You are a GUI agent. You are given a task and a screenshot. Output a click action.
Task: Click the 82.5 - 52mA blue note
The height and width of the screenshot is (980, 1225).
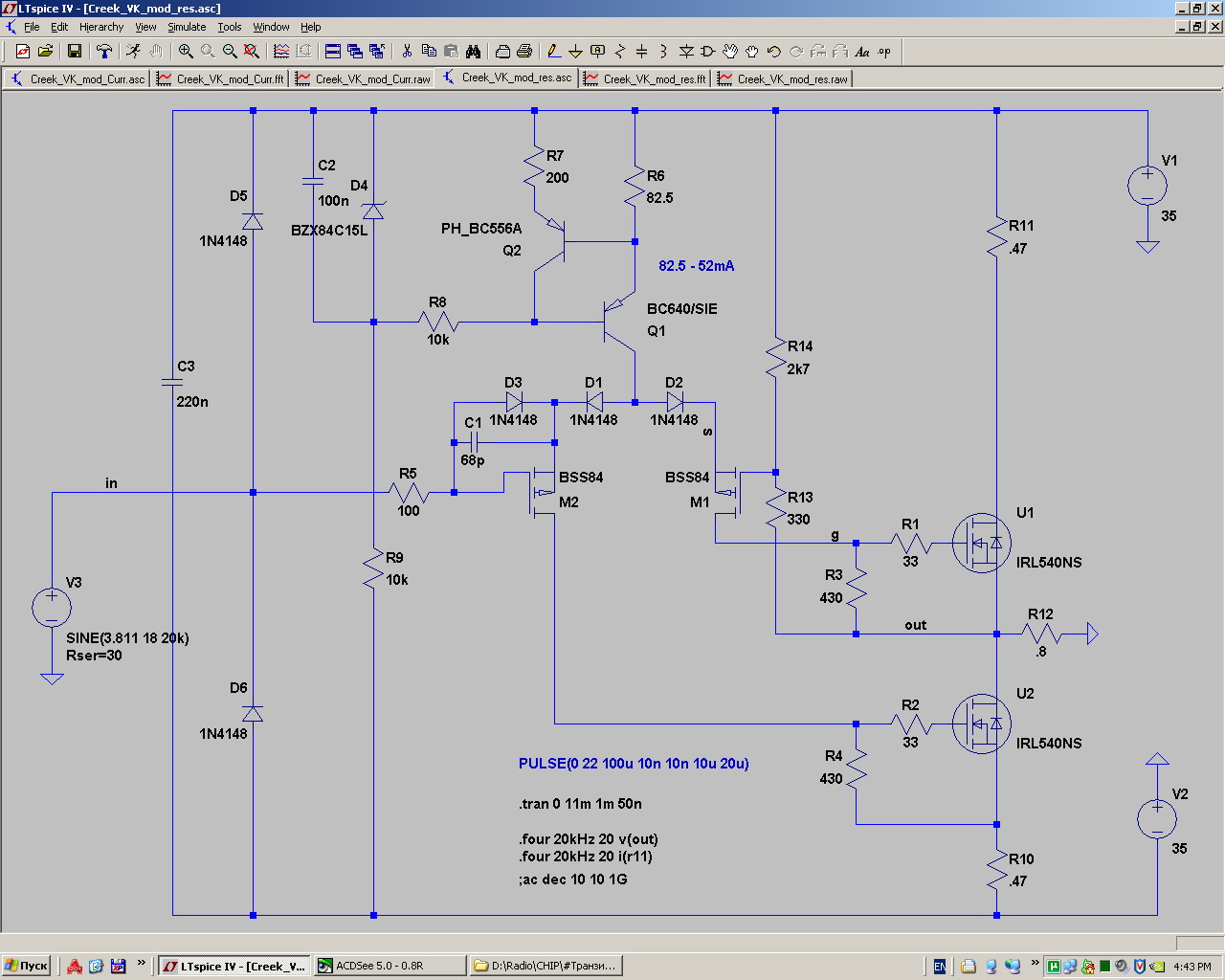(x=697, y=266)
